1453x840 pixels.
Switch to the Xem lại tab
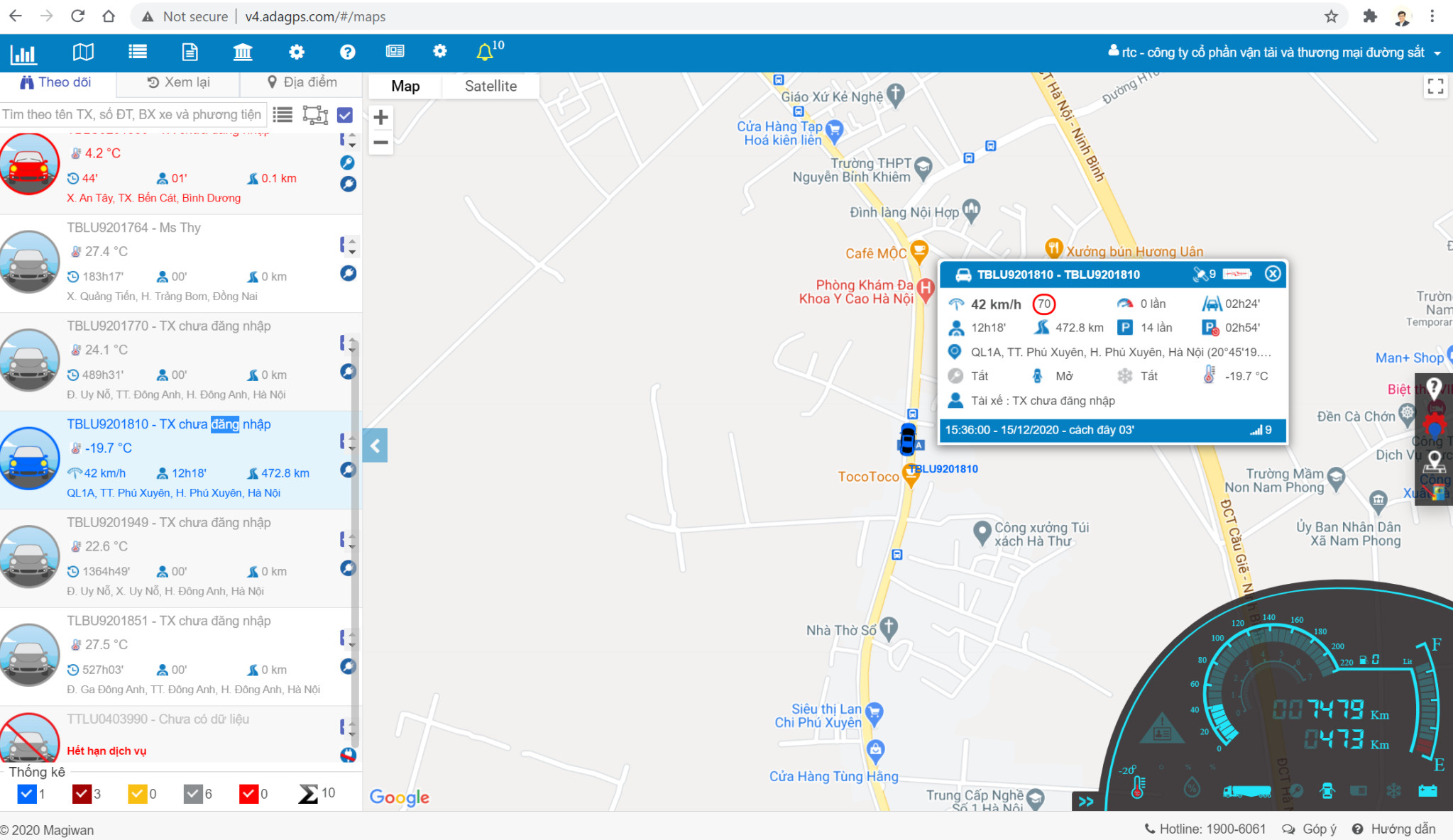(178, 82)
